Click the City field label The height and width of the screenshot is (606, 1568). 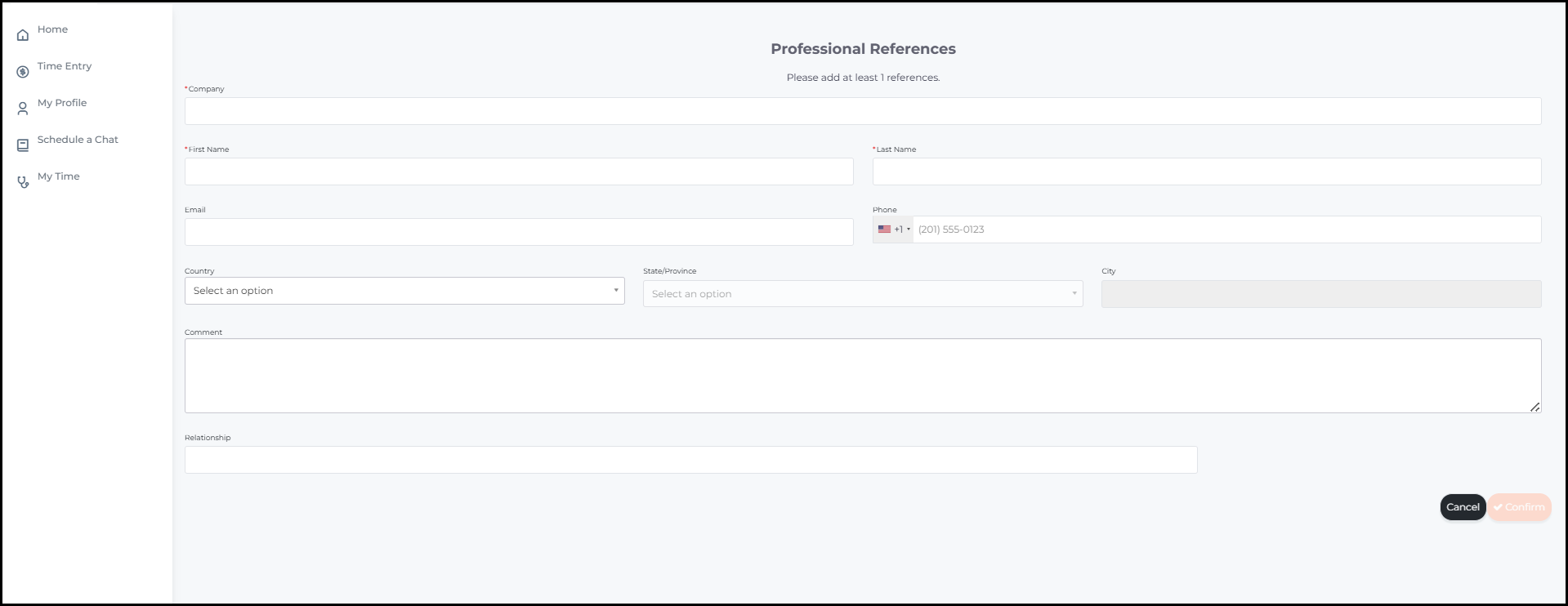[x=1109, y=271]
